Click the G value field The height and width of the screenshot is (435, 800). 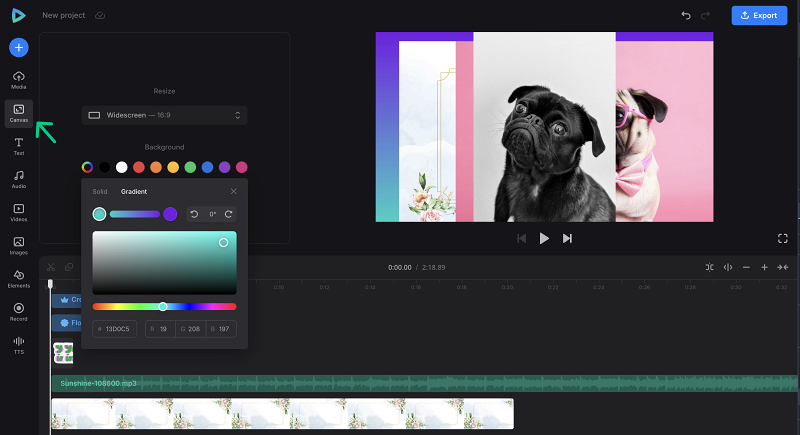[191, 329]
